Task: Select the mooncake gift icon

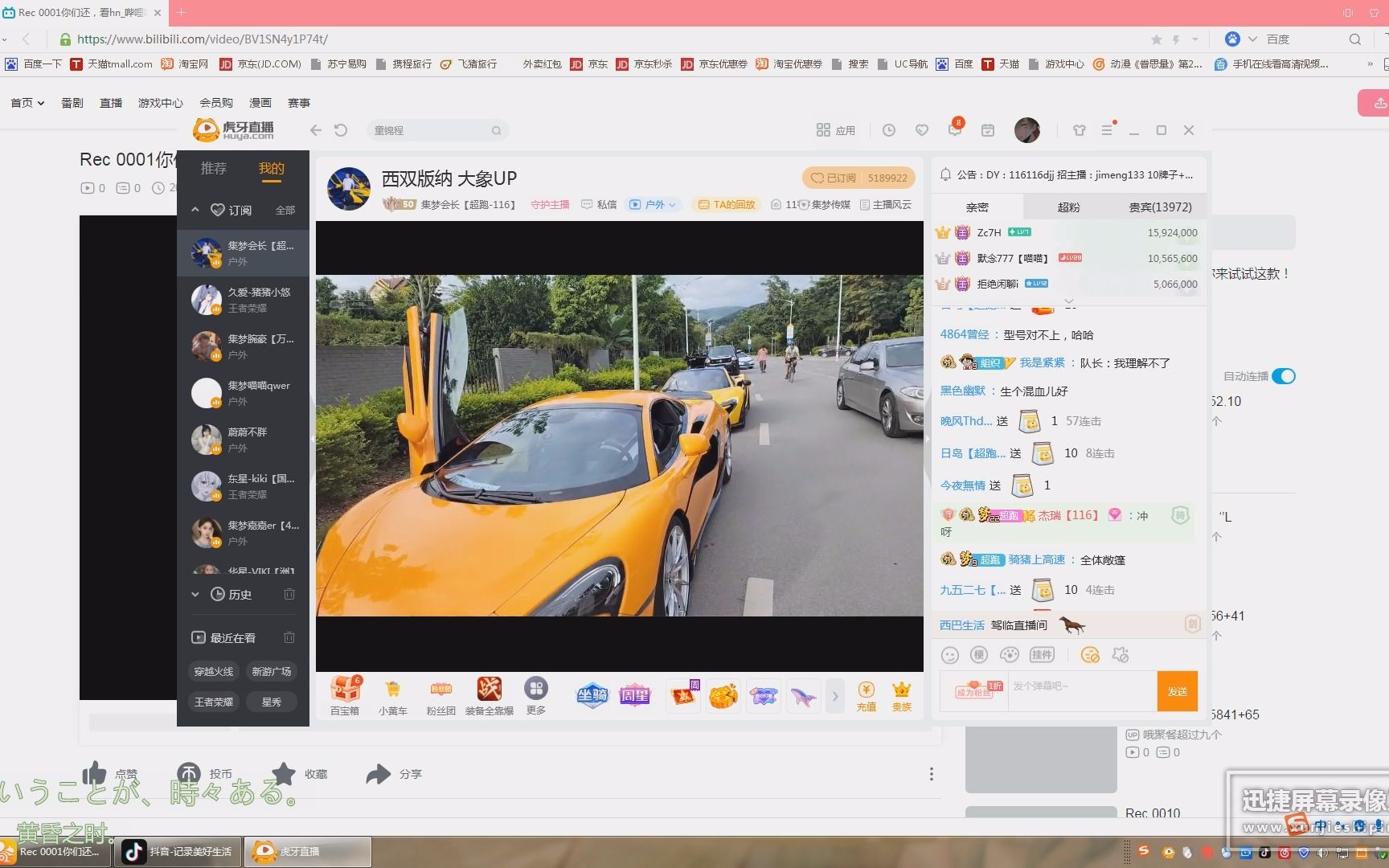Action: (723, 696)
